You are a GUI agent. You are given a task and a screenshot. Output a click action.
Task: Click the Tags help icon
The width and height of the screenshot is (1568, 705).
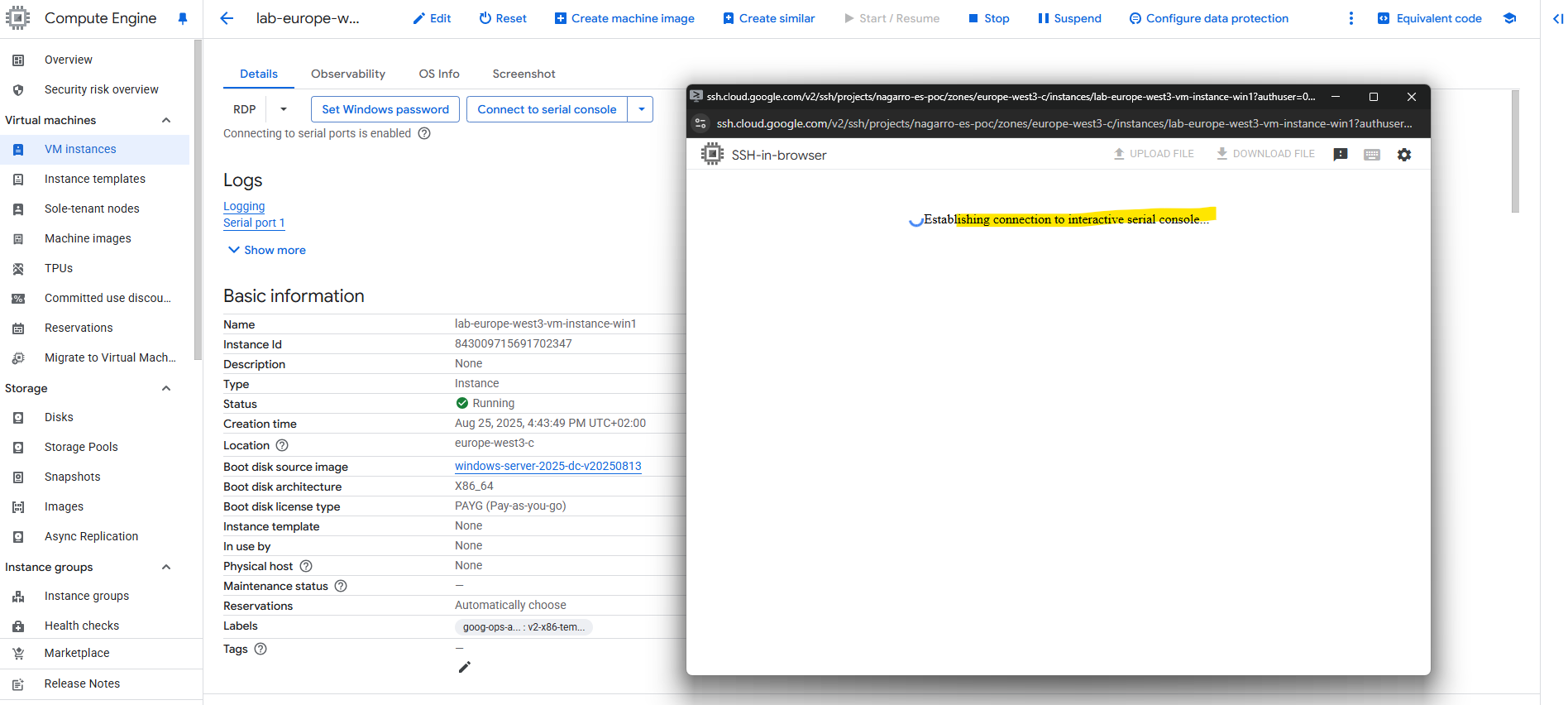(261, 649)
